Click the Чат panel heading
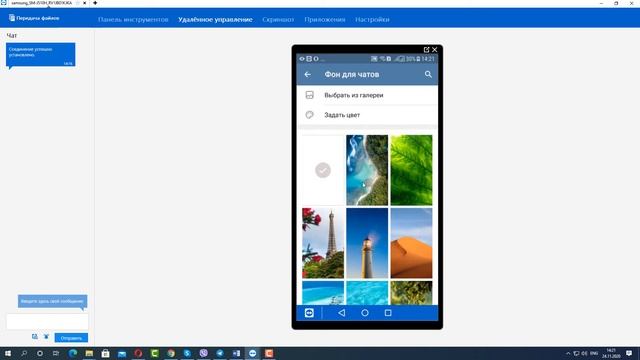This screenshot has width=640, height=360. [x=12, y=36]
